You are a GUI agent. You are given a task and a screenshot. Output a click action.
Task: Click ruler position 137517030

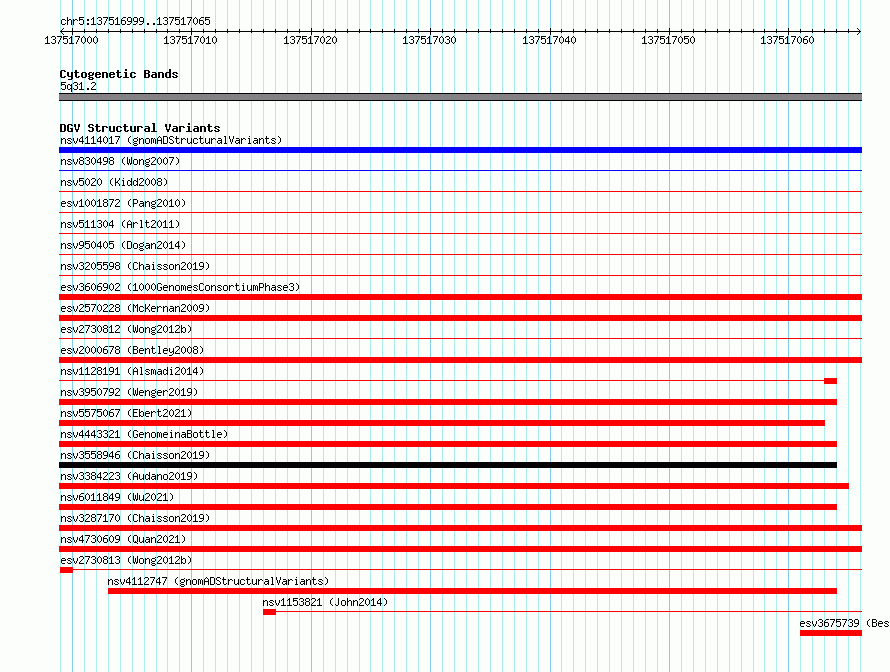click(429, 40)
